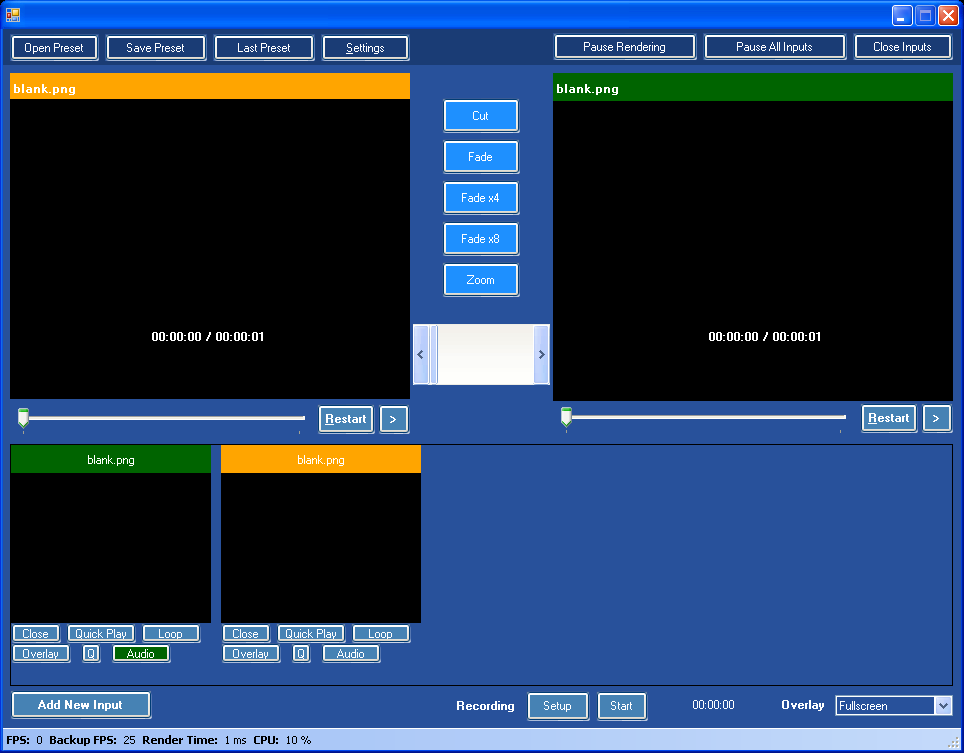Open the application icon in the title bar

pyautogui.click(x=13, y=15)
